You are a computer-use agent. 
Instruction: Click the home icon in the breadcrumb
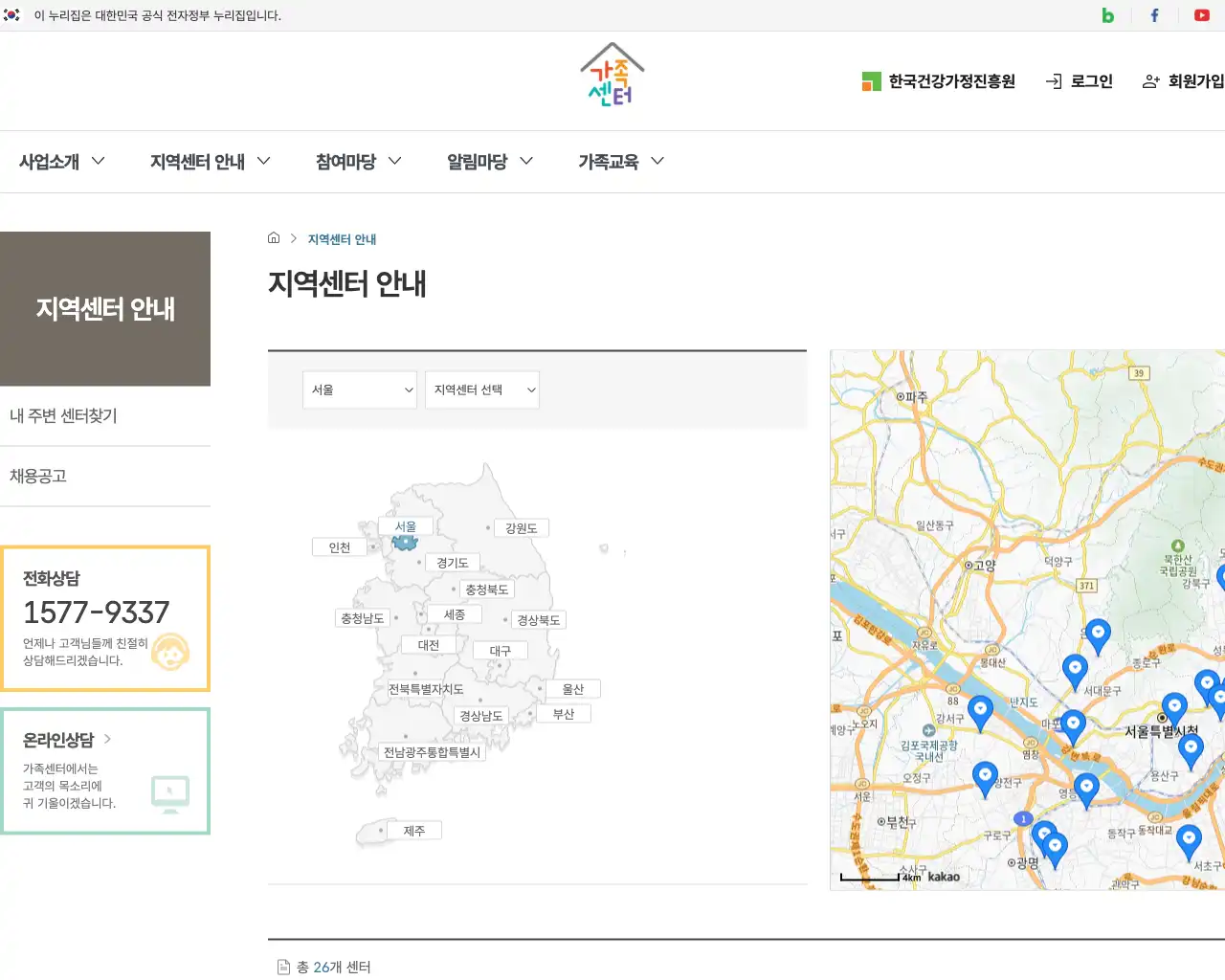click(274, 238)
